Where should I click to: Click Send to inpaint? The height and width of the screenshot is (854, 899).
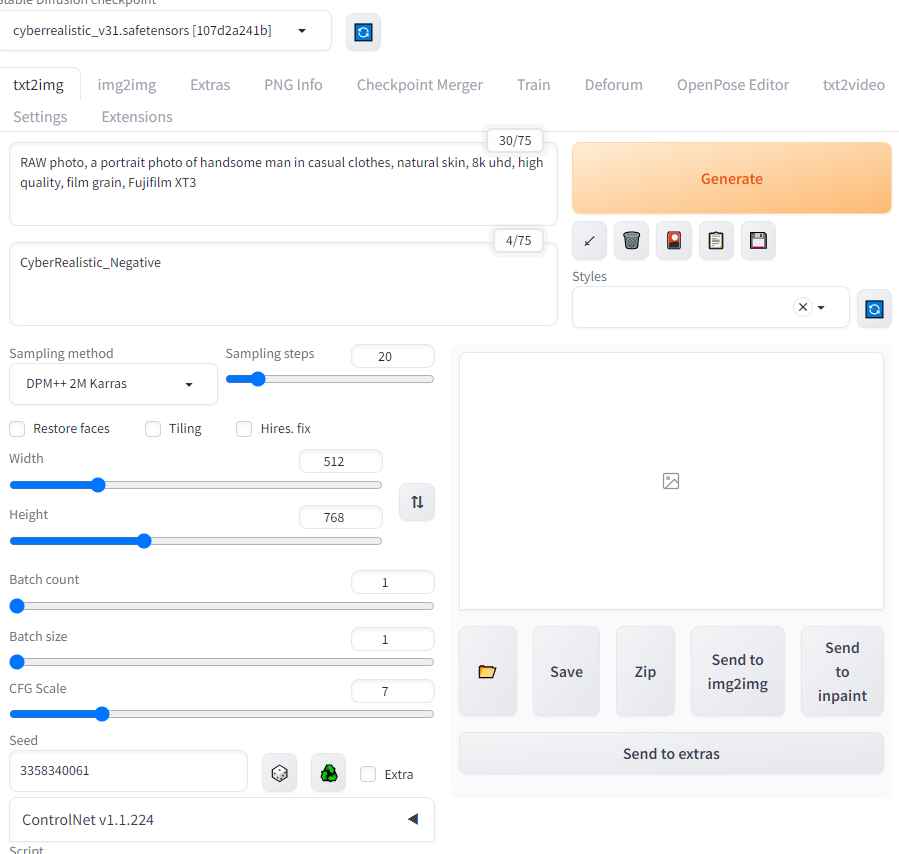point(842,671)
